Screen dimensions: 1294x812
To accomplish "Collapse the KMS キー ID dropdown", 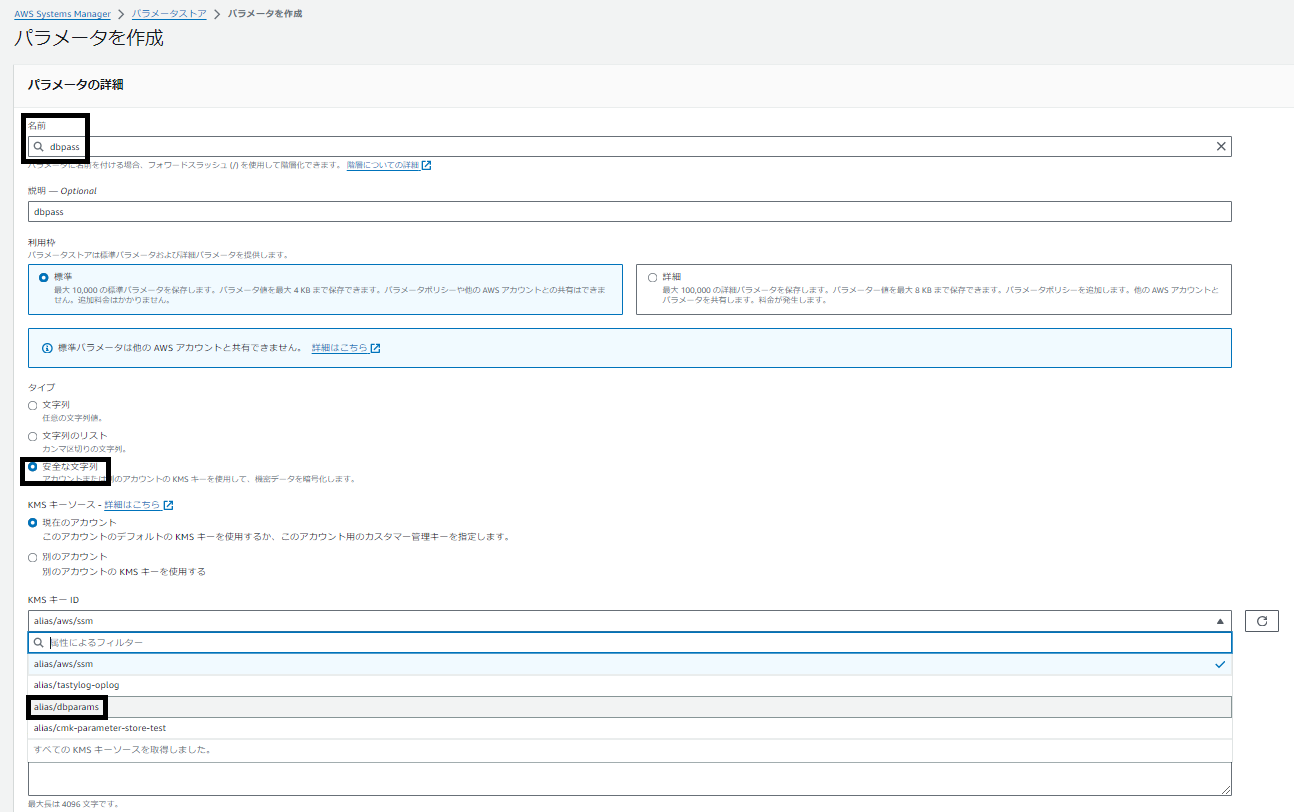I will coord(630,621).
